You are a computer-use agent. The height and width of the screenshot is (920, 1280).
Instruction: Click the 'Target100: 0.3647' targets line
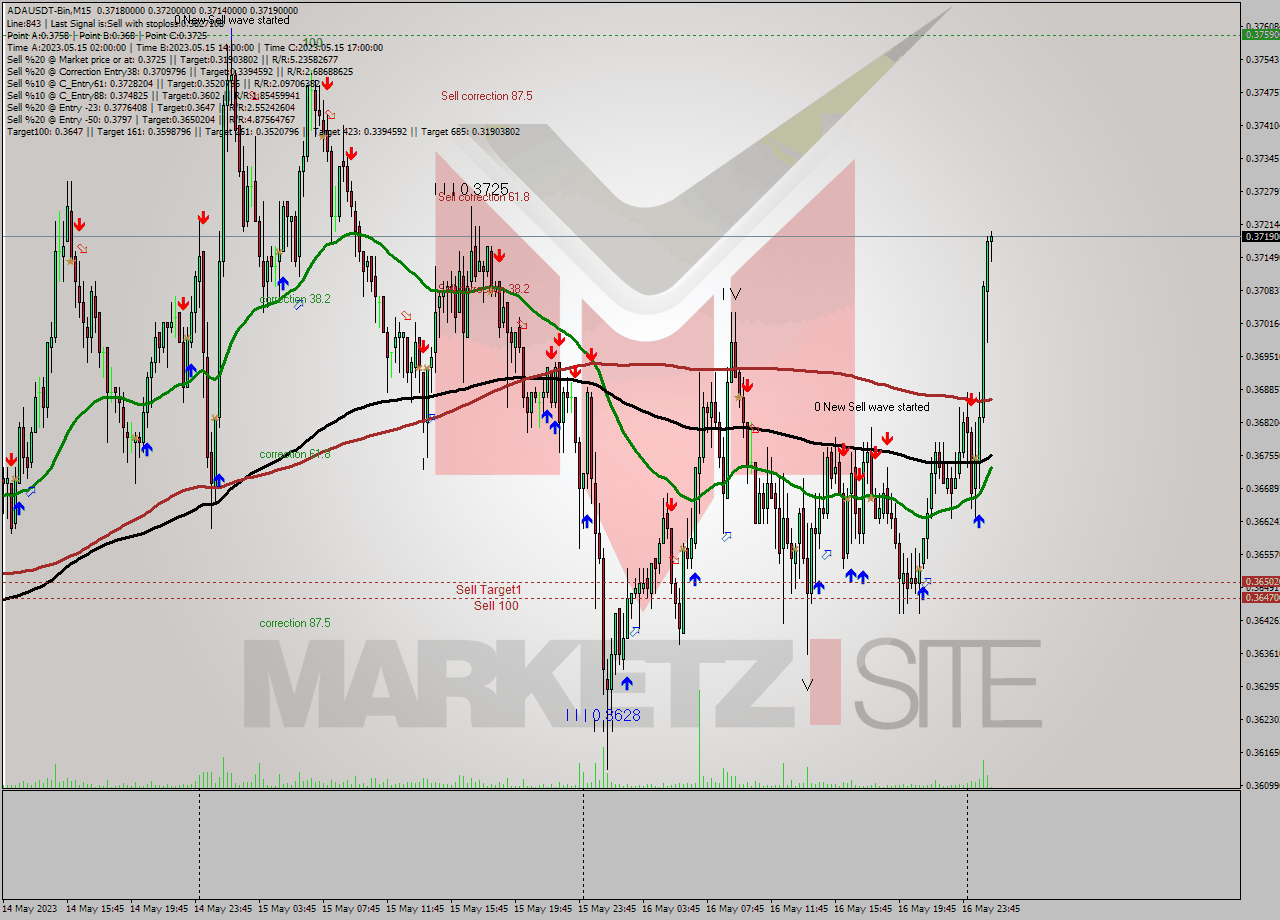coord(263,131)
